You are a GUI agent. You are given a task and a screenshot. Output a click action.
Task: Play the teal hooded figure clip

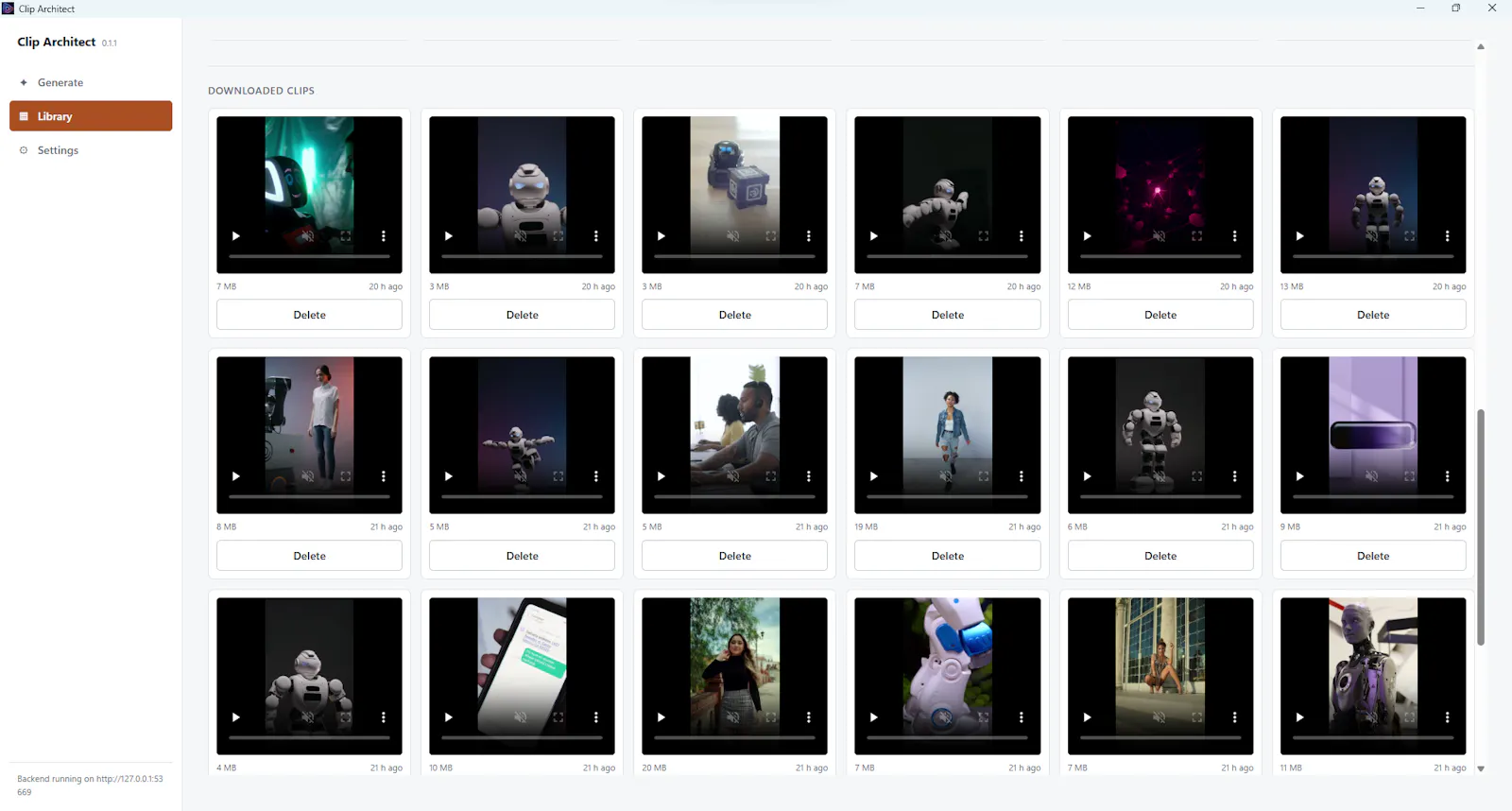pyautogui.click(x=236, y=236)
